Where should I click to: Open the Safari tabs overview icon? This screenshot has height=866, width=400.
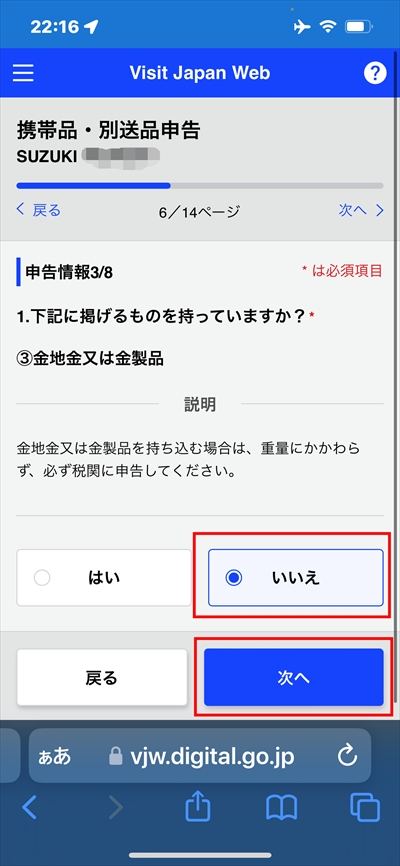point(365,809)
